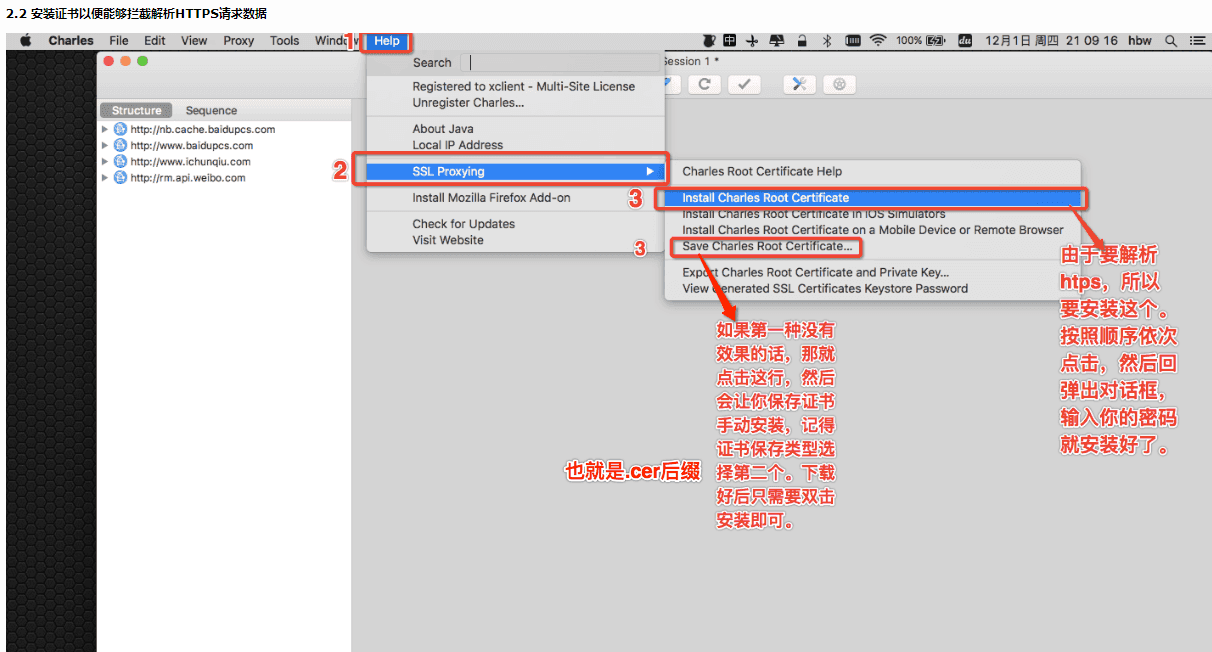Viewport: 1212px width, 652px height.
Task: Click the Repeat (circular arrow) toolbar button
Action: click(704, 85)
